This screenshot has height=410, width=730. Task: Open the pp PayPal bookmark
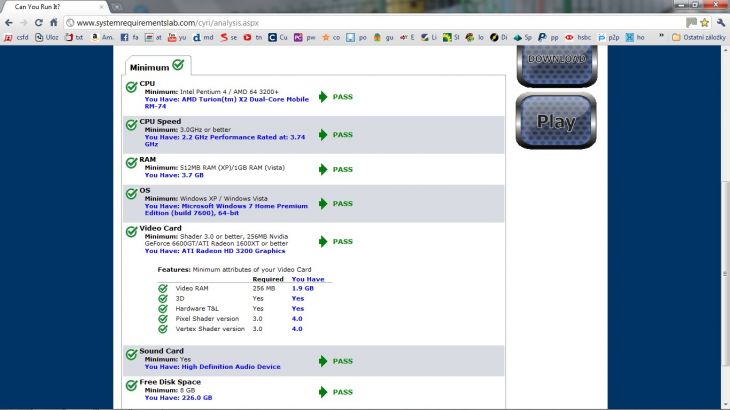tap(548, 38)
